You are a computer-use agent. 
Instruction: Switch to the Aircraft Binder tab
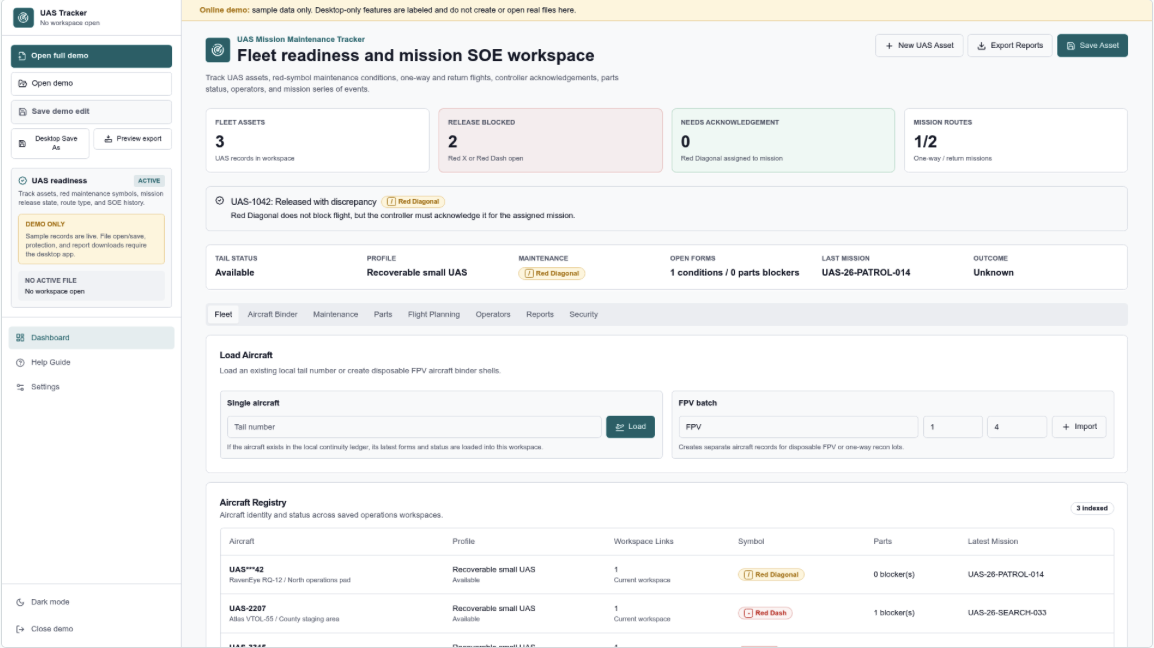[x=272, y=314]
